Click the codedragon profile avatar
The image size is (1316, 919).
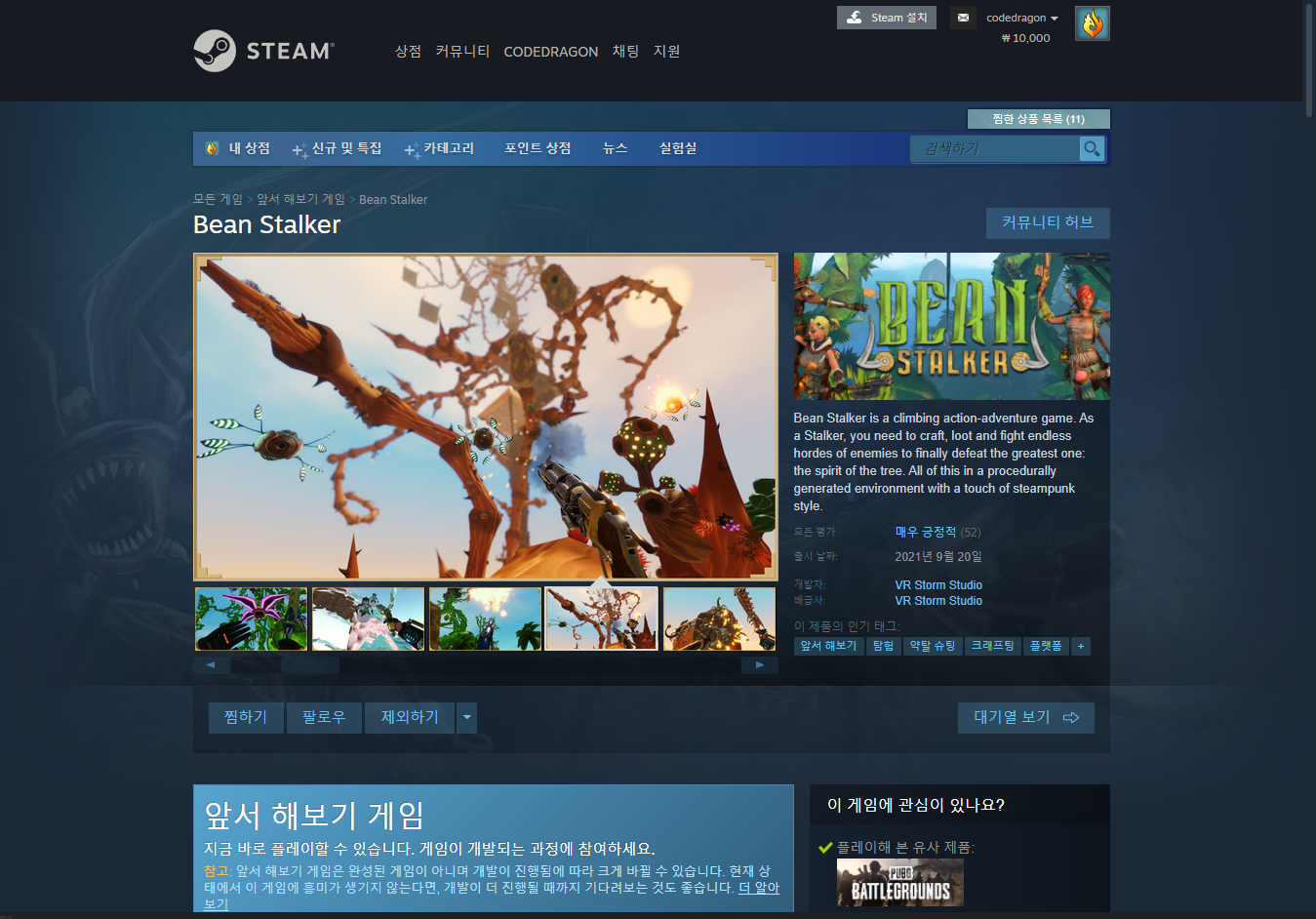[1092, 23]
